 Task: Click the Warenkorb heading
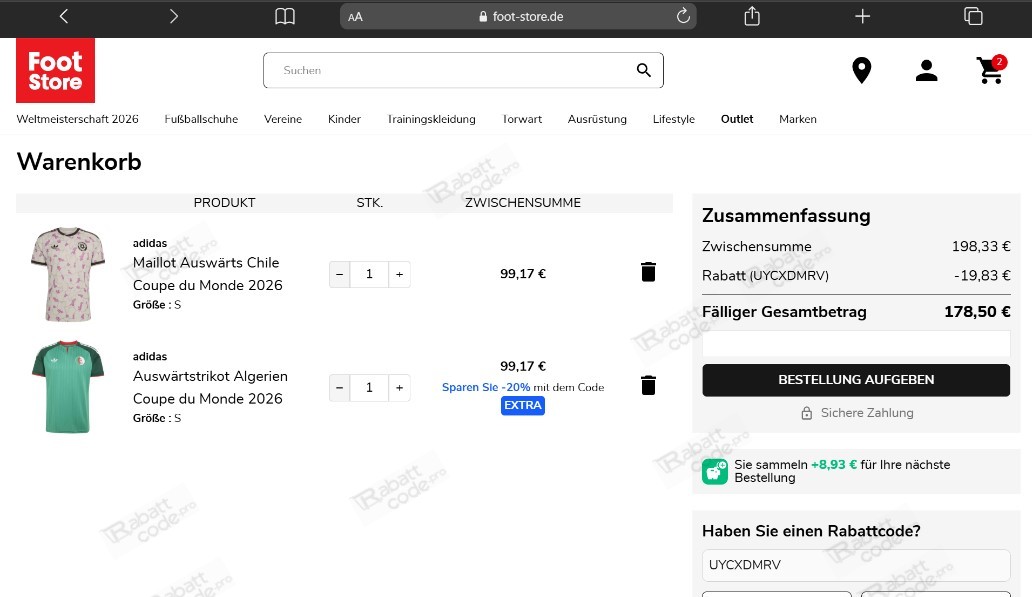79,162
